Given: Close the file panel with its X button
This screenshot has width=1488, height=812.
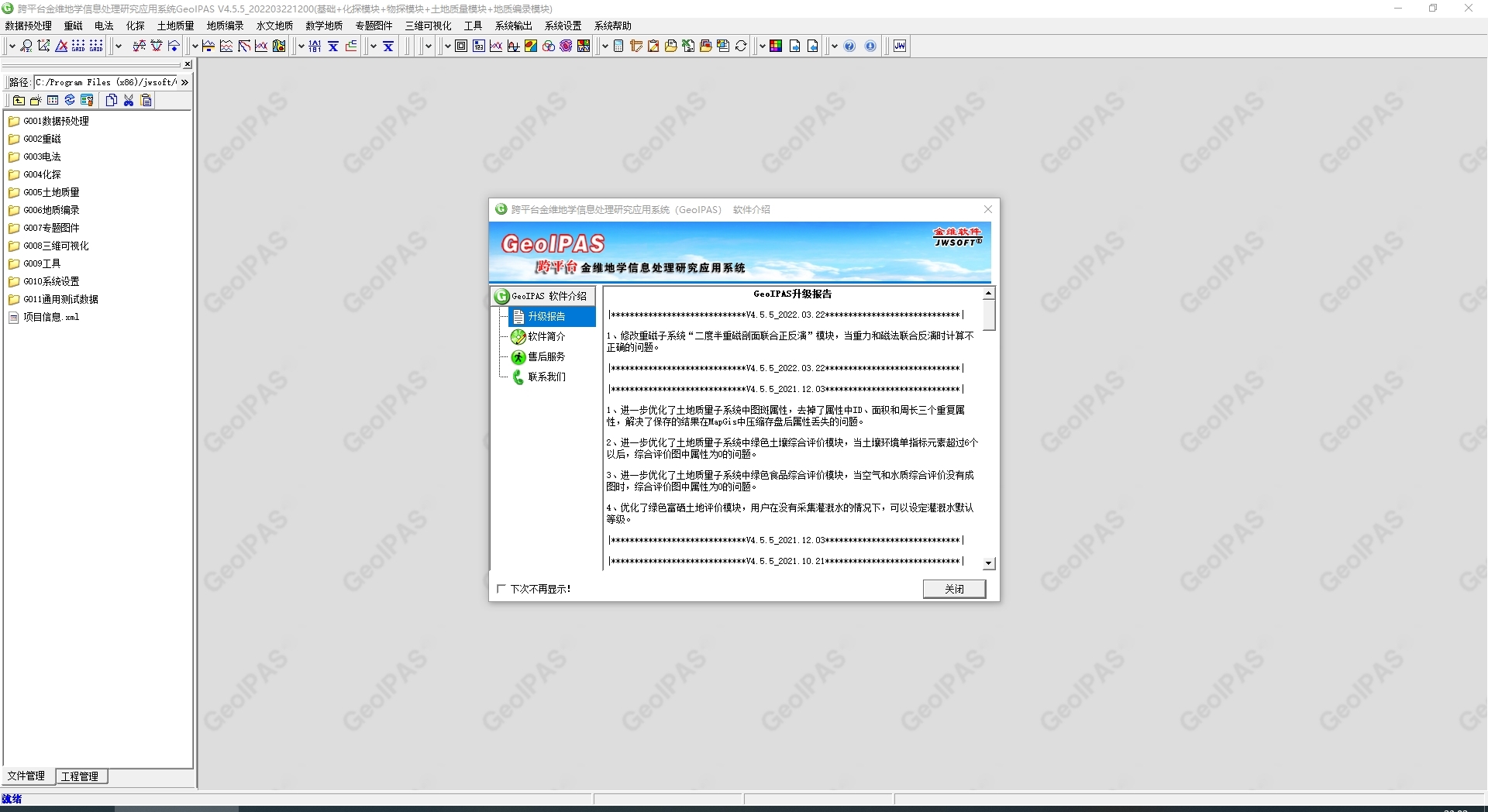Looking at the screenshot, I should [x=188, y=64].
